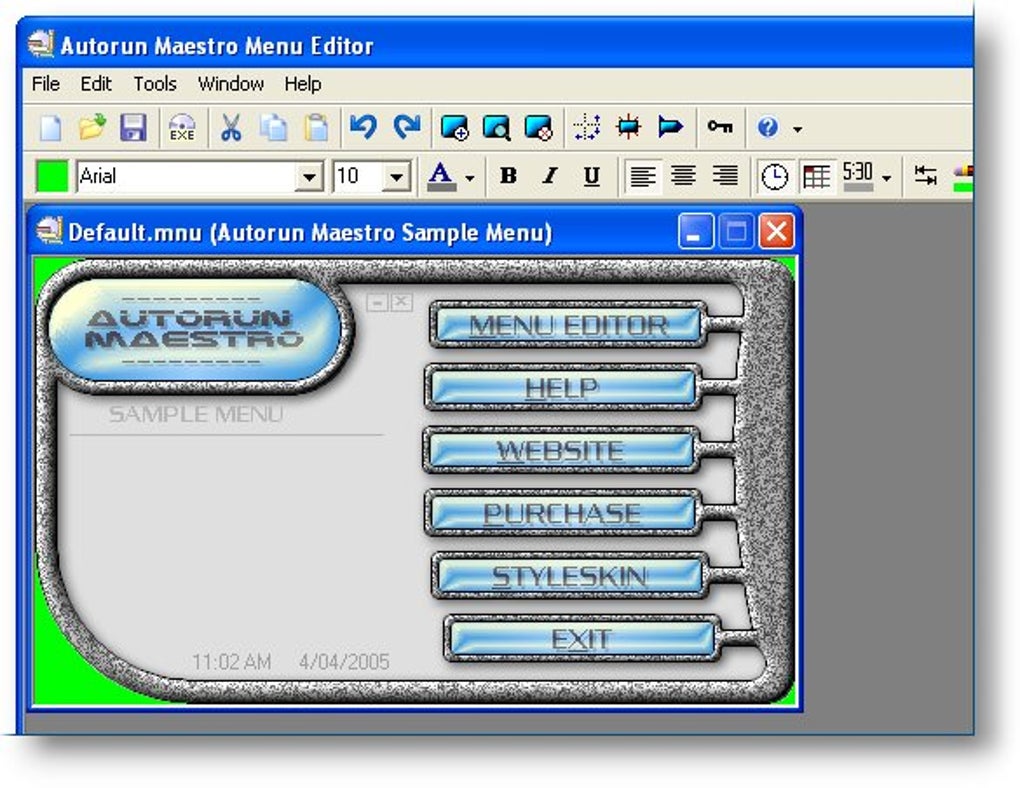This screenshot has height=788, width=1020.
Task: Click the flag icon in the toolbar
Action: (670, 126)
